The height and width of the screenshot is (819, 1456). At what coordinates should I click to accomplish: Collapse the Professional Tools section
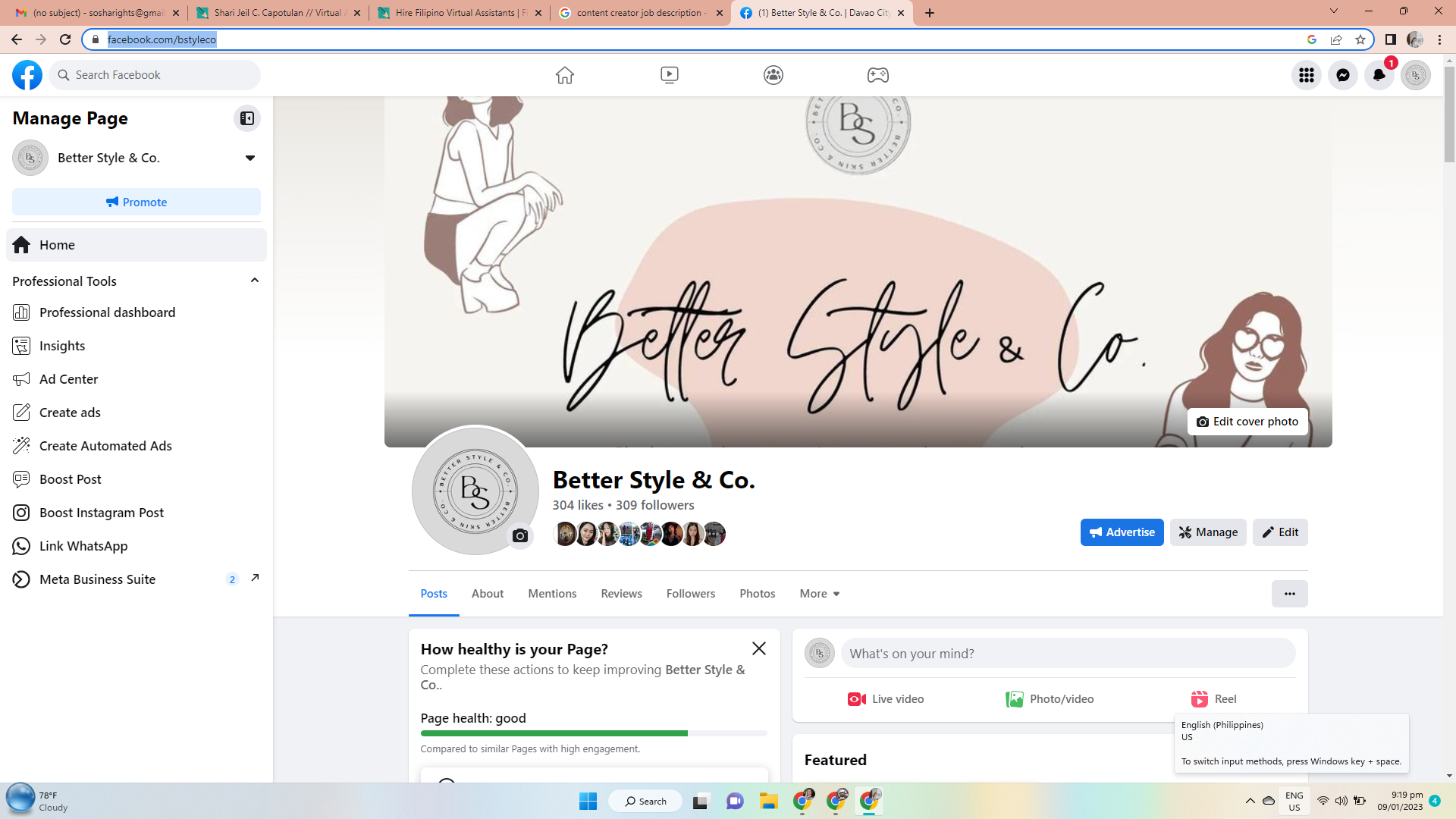pos(255,281)
